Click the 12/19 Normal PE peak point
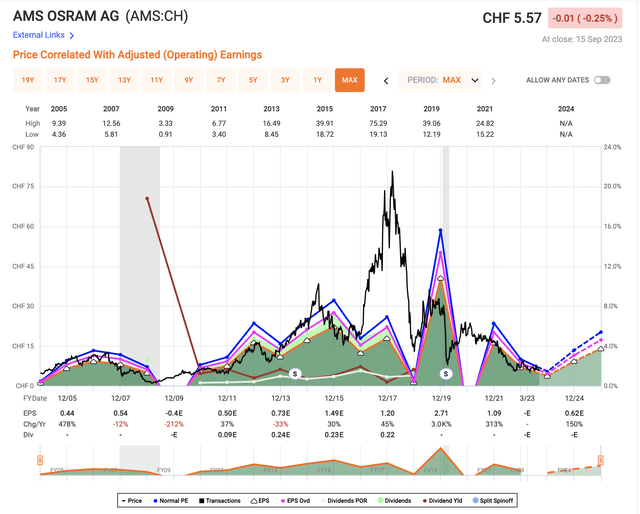Screen dimensions: 640x514 (440, 230)
